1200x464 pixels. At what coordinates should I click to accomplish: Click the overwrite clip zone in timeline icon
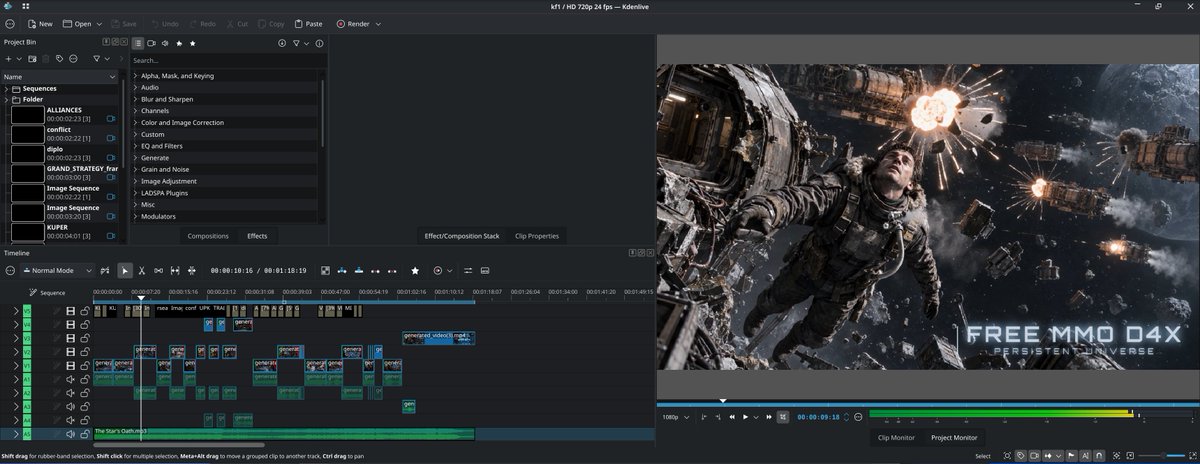tap(358, 270)
